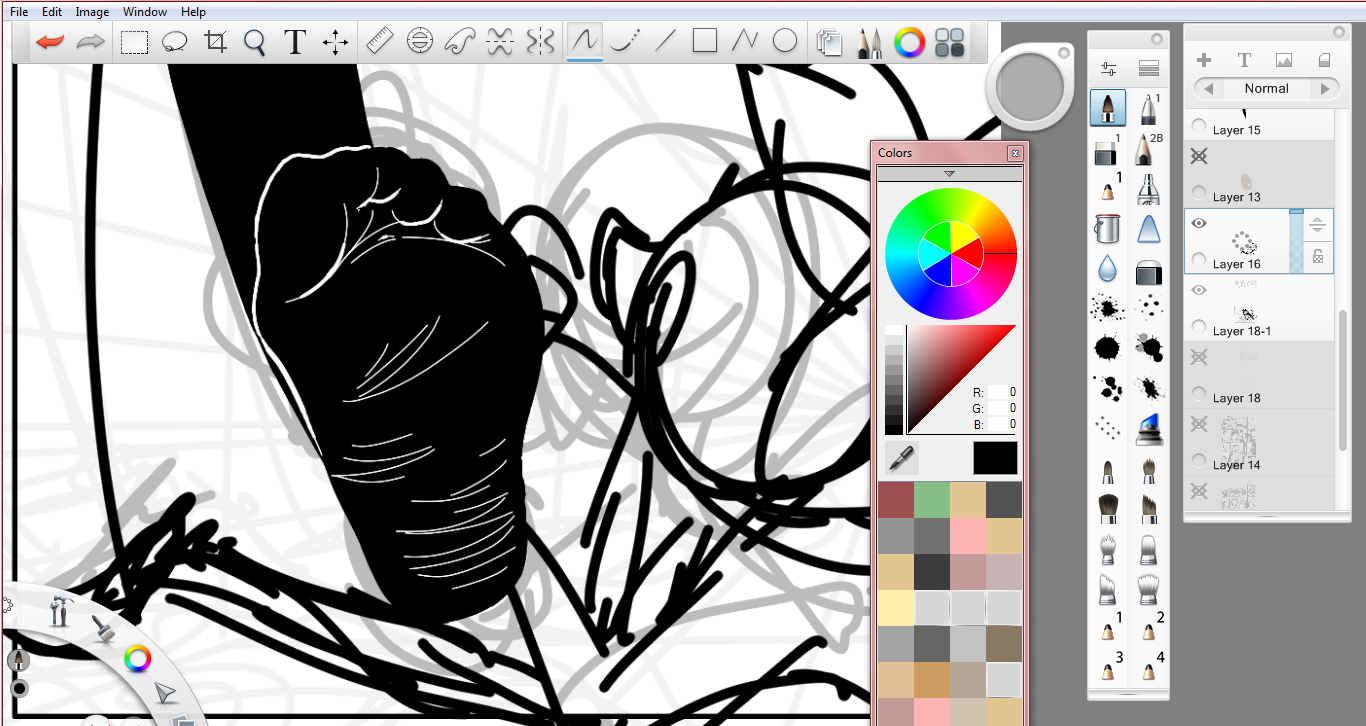Click the Undo arrow in the toolbar
This screenshot has height=726, width=1366.
click(x=50, y=42)
